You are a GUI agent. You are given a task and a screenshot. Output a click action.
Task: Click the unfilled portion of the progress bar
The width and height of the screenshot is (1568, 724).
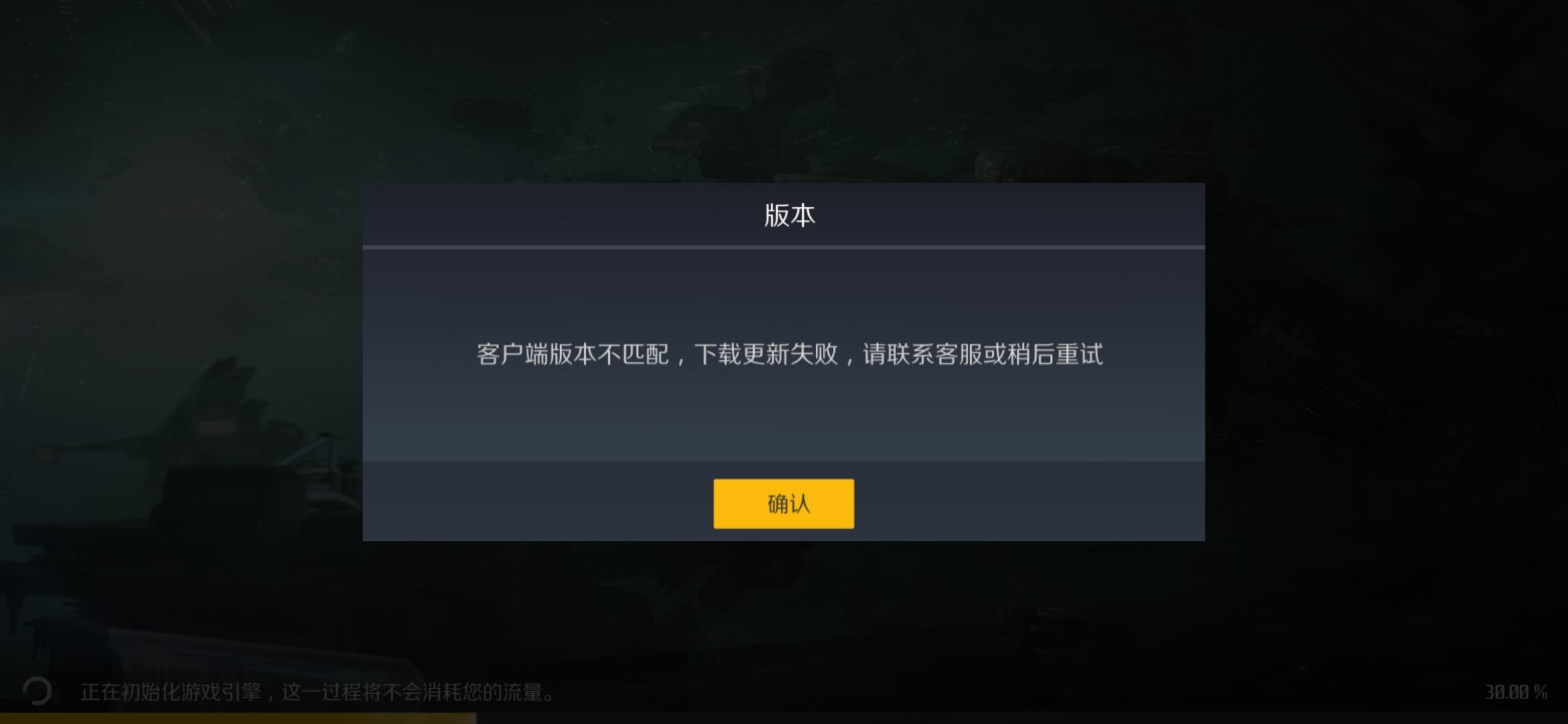[1022, 719]
